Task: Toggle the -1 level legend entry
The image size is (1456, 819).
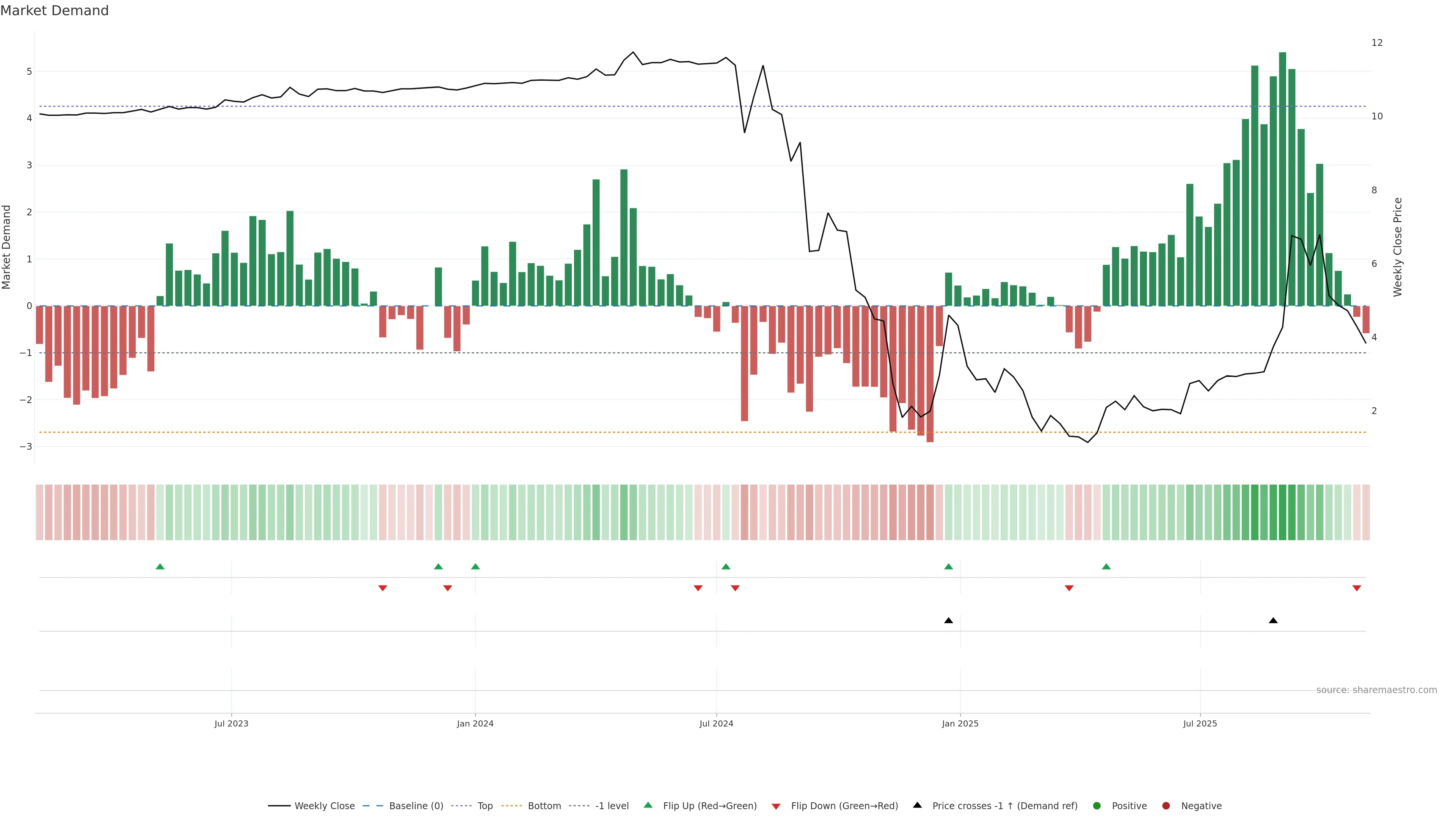Action: [612, 806]
